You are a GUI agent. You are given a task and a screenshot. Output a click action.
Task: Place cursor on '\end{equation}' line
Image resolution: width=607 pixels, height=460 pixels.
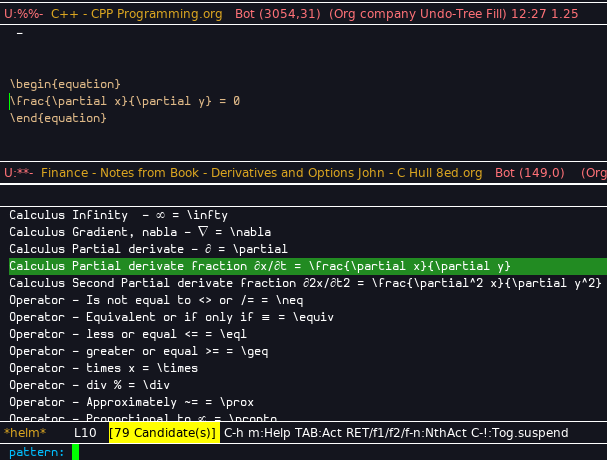click(58, 118)
